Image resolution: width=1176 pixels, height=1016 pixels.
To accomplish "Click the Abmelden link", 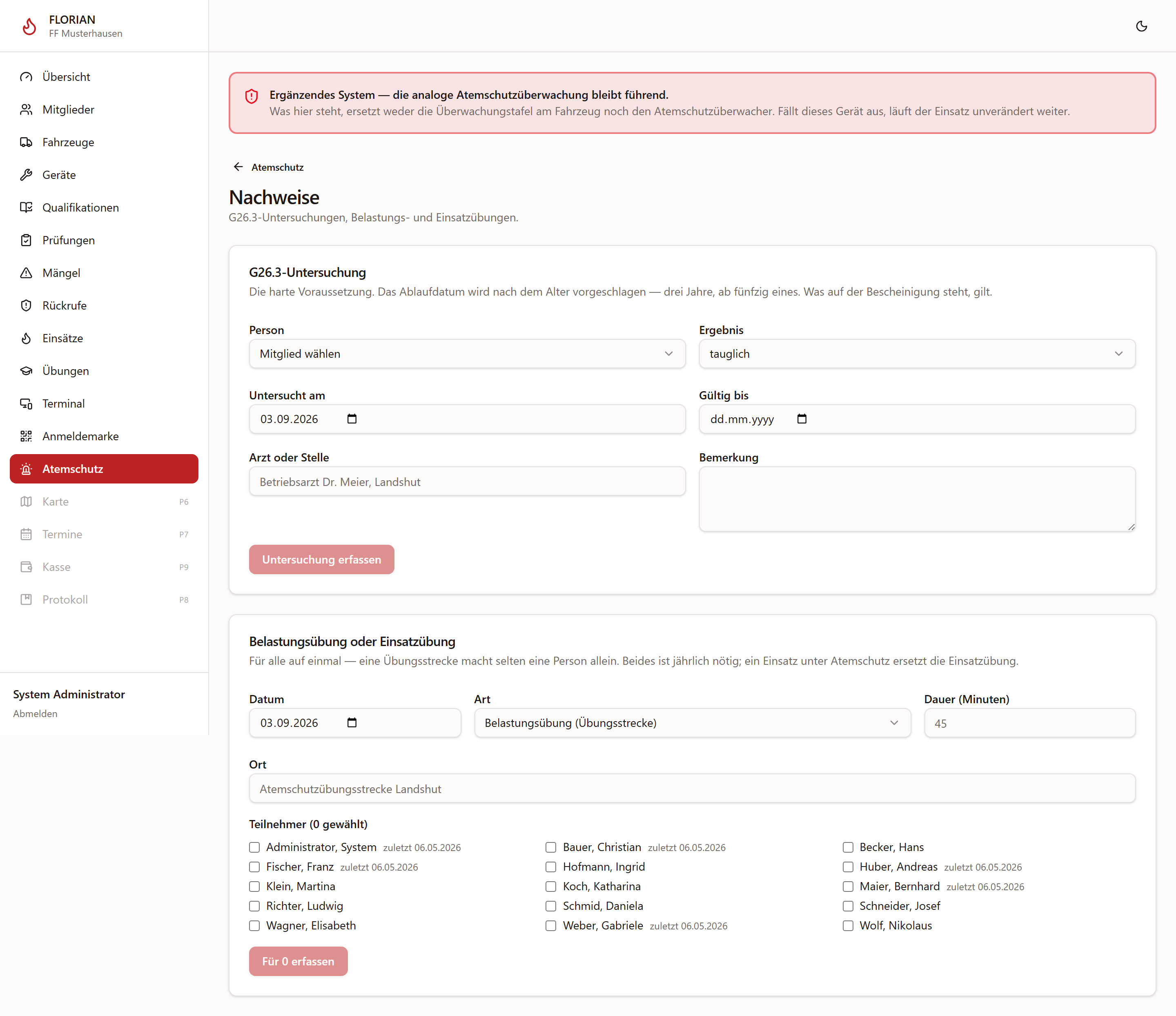I will [35, 713].
